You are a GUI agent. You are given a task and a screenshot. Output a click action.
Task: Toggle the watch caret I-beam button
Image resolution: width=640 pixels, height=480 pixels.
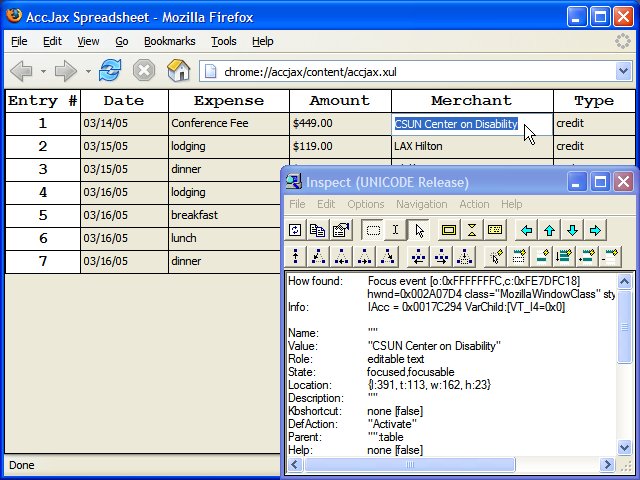395,230
